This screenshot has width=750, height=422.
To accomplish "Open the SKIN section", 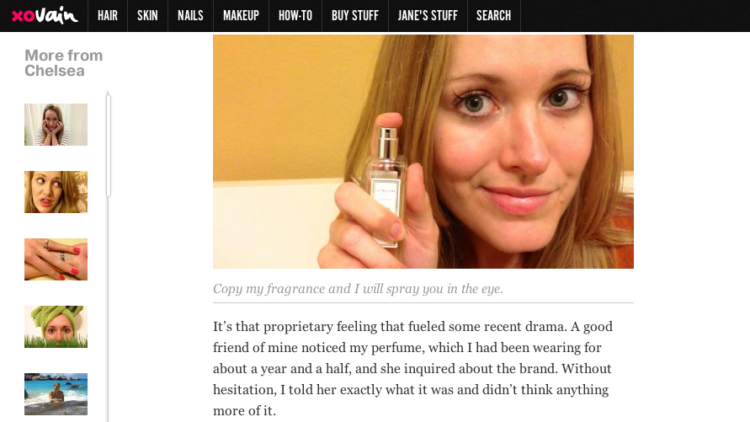I will (x=147, y=16).
